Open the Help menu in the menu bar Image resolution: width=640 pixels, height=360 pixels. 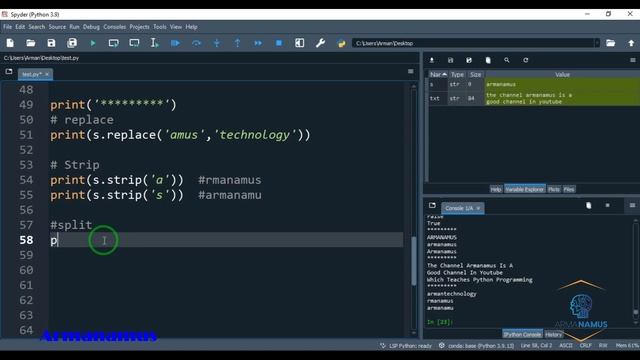click(x=191, y=27)
